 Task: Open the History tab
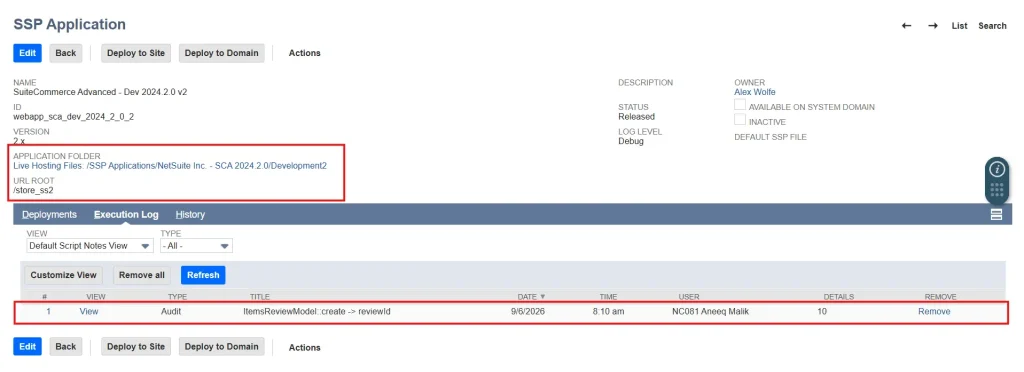click(190, 215)
